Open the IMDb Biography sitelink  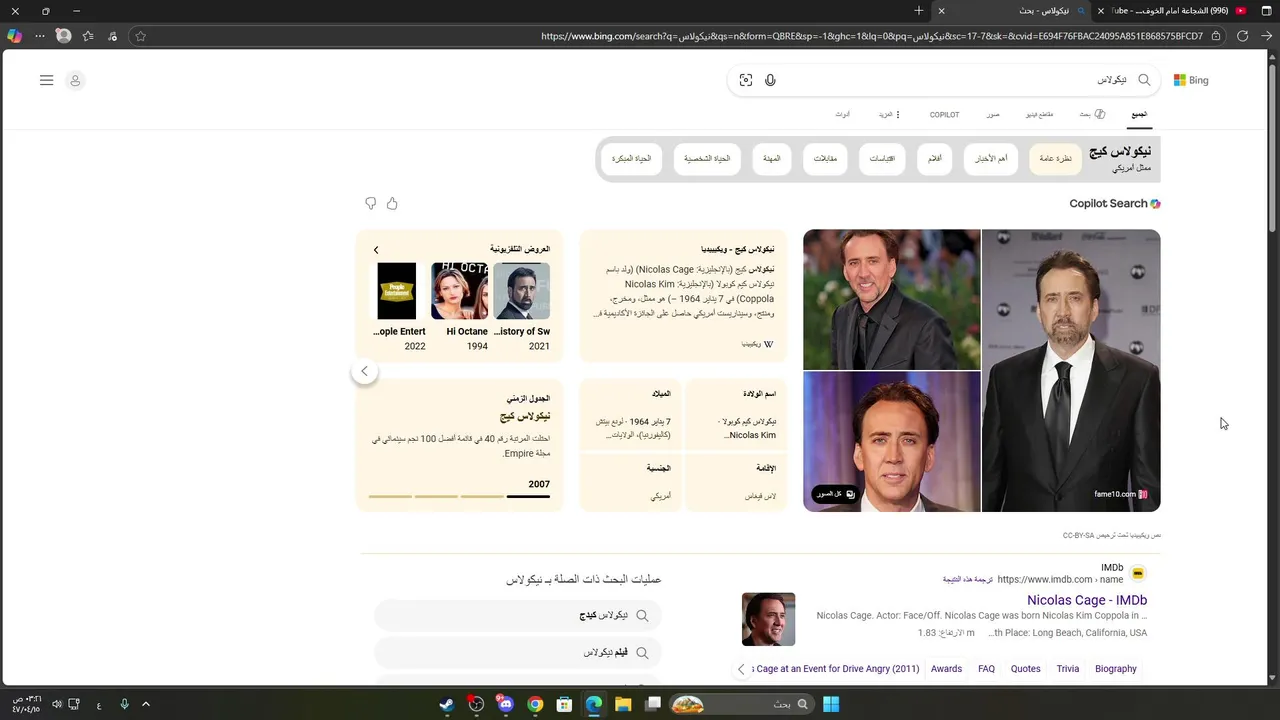click(x=1116, y=669)
